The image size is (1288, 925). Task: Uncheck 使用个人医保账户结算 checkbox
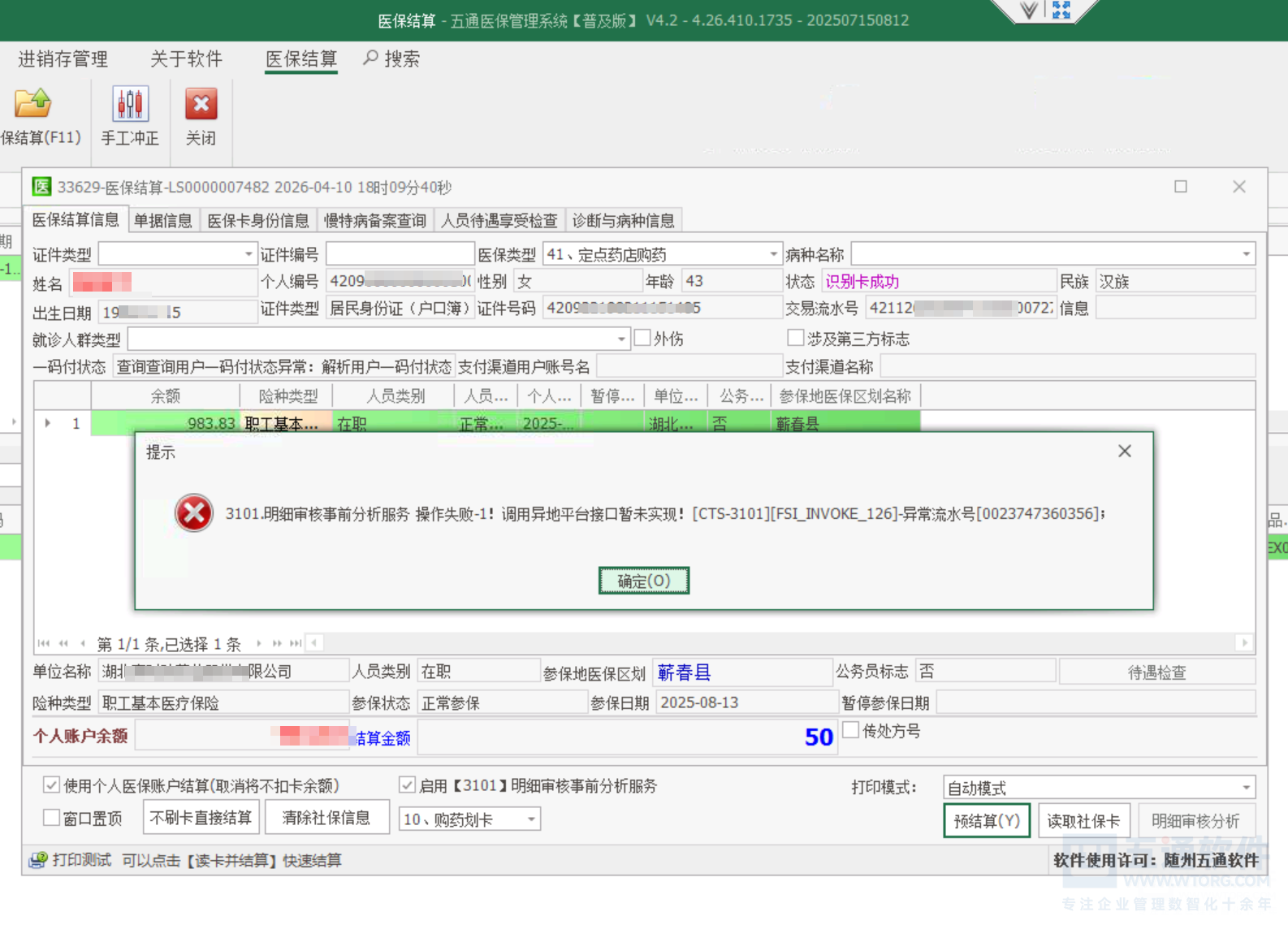(51, 785)
